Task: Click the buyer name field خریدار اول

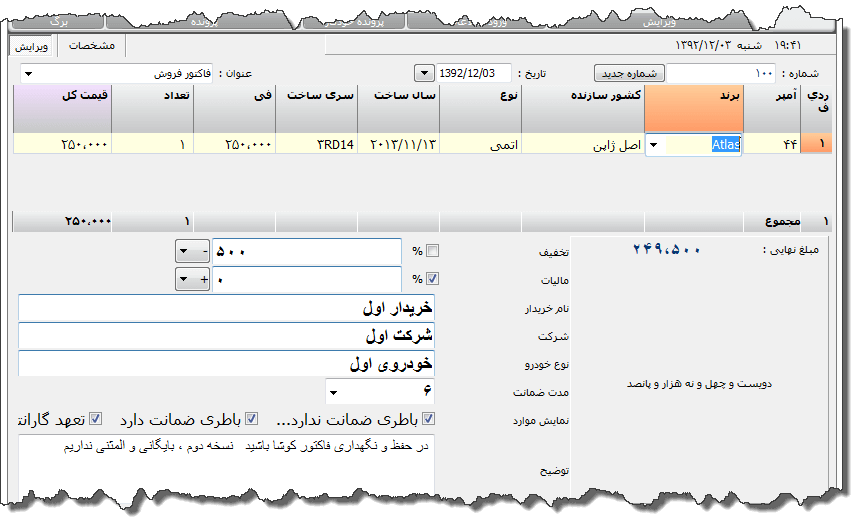Action: pos(226,309)
